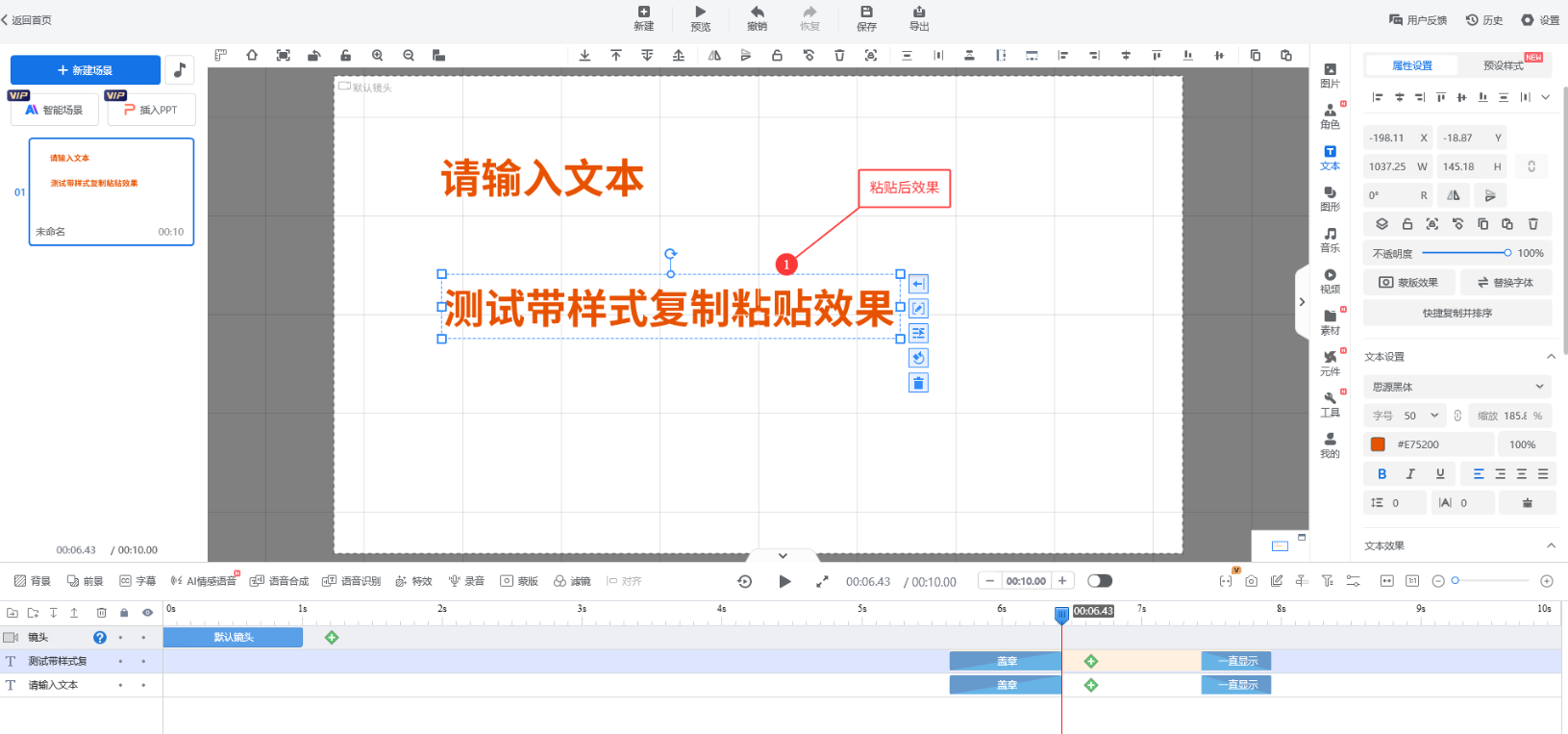This screenshot has width=1568, height=734.
Task: Select the scene 01 thumbnail
Action: (112, 191)
